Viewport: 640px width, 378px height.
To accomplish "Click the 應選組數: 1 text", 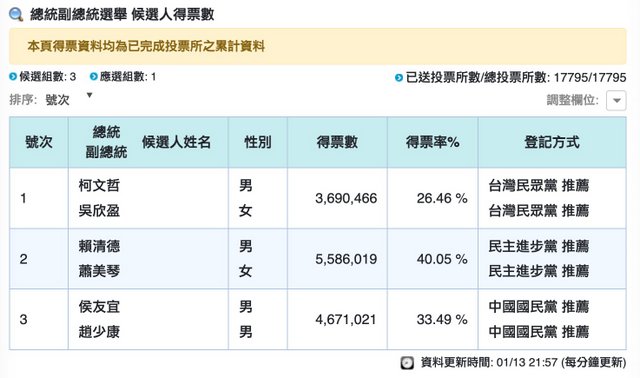I will coord(128,76).
